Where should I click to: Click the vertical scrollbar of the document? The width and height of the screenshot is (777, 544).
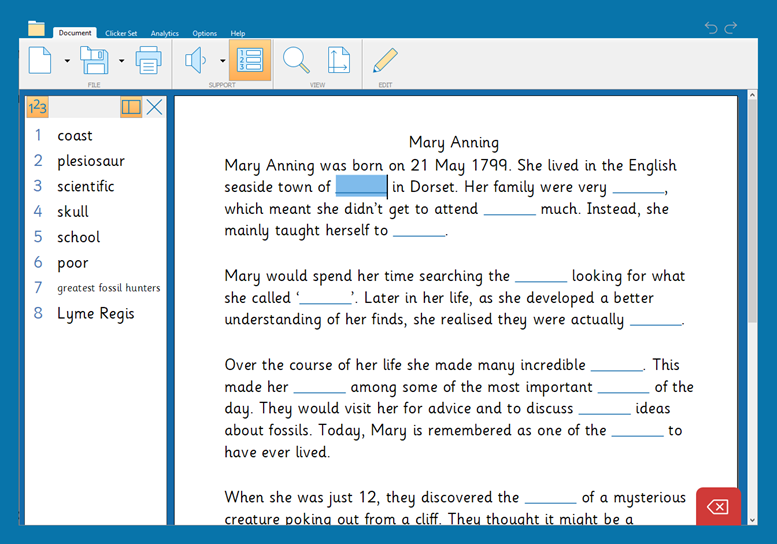(x=750, y=210)
